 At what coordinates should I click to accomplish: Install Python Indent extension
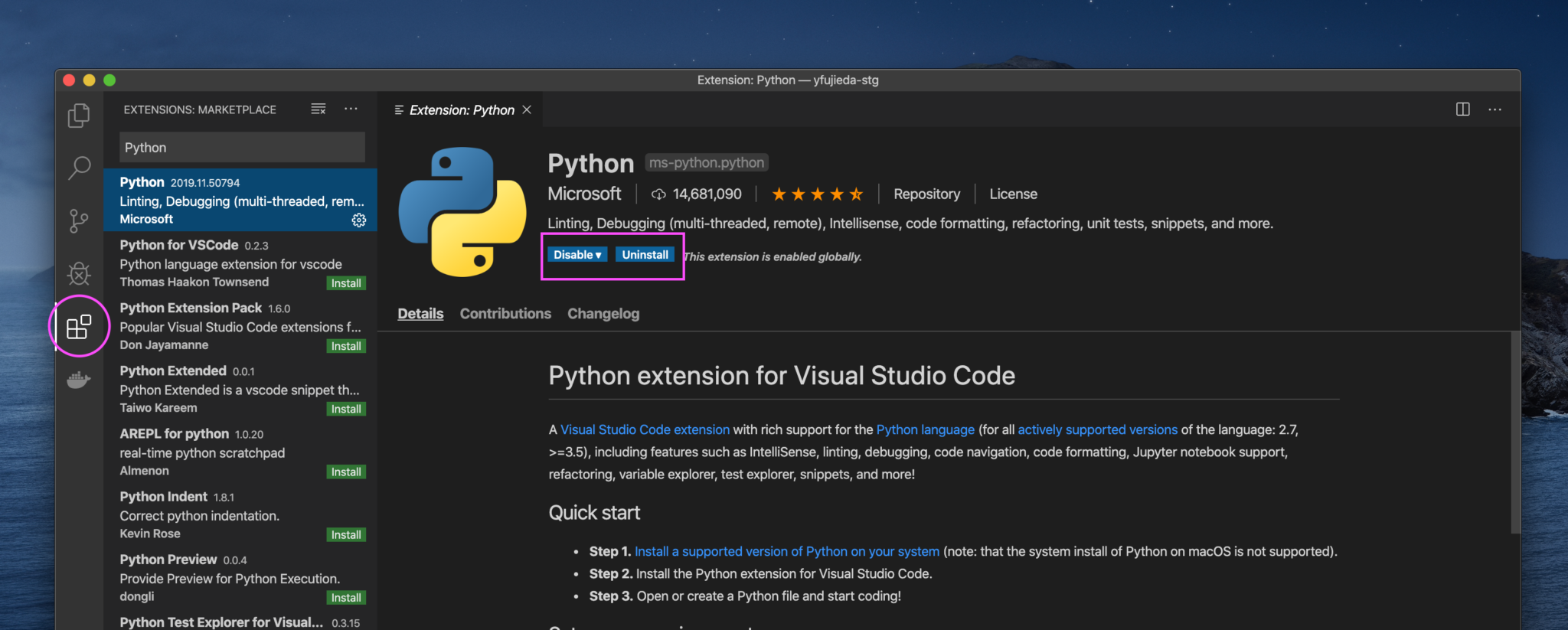click(x=346, y=534)
